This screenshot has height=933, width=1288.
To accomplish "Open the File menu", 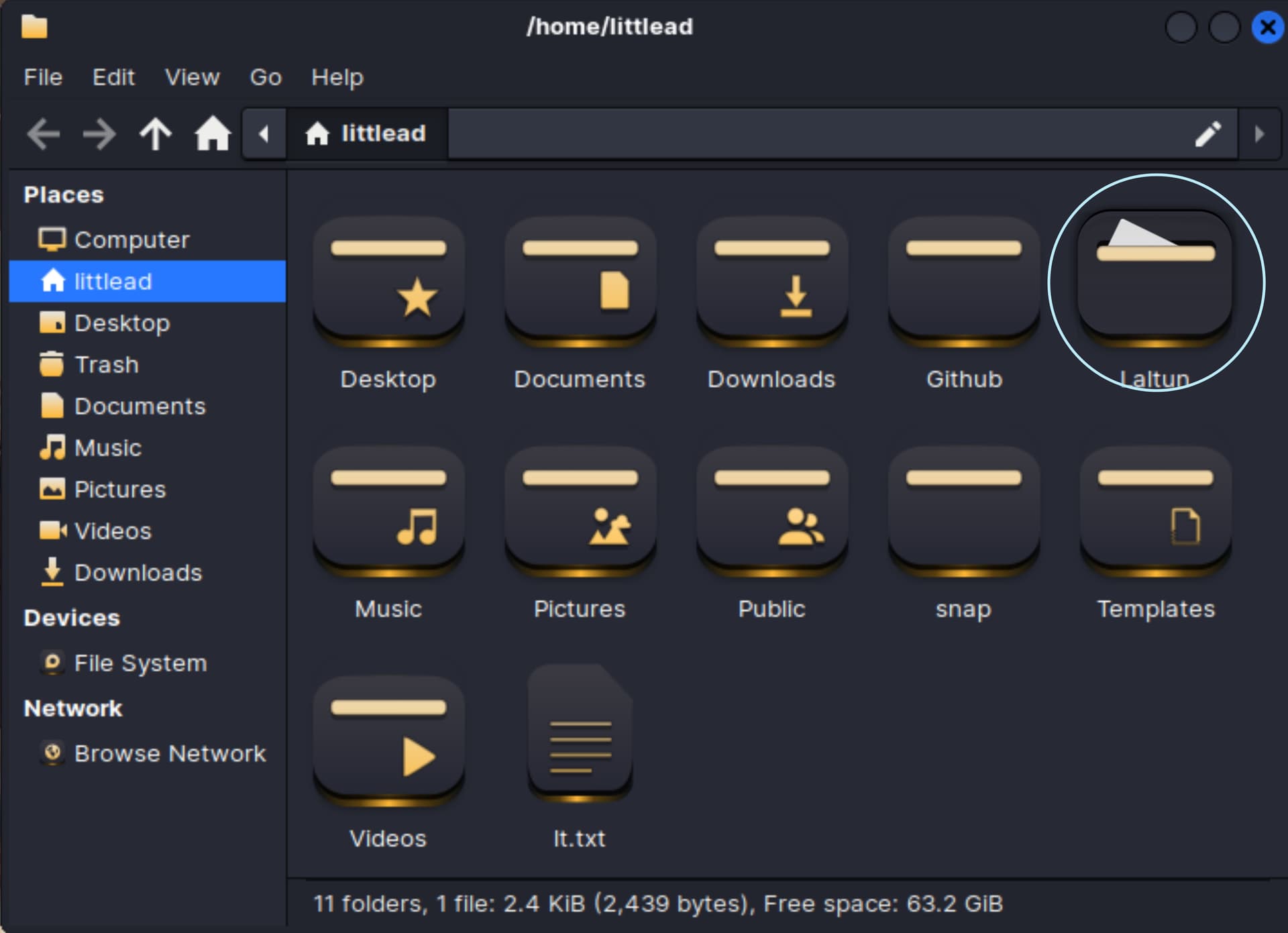I will 43,77.
